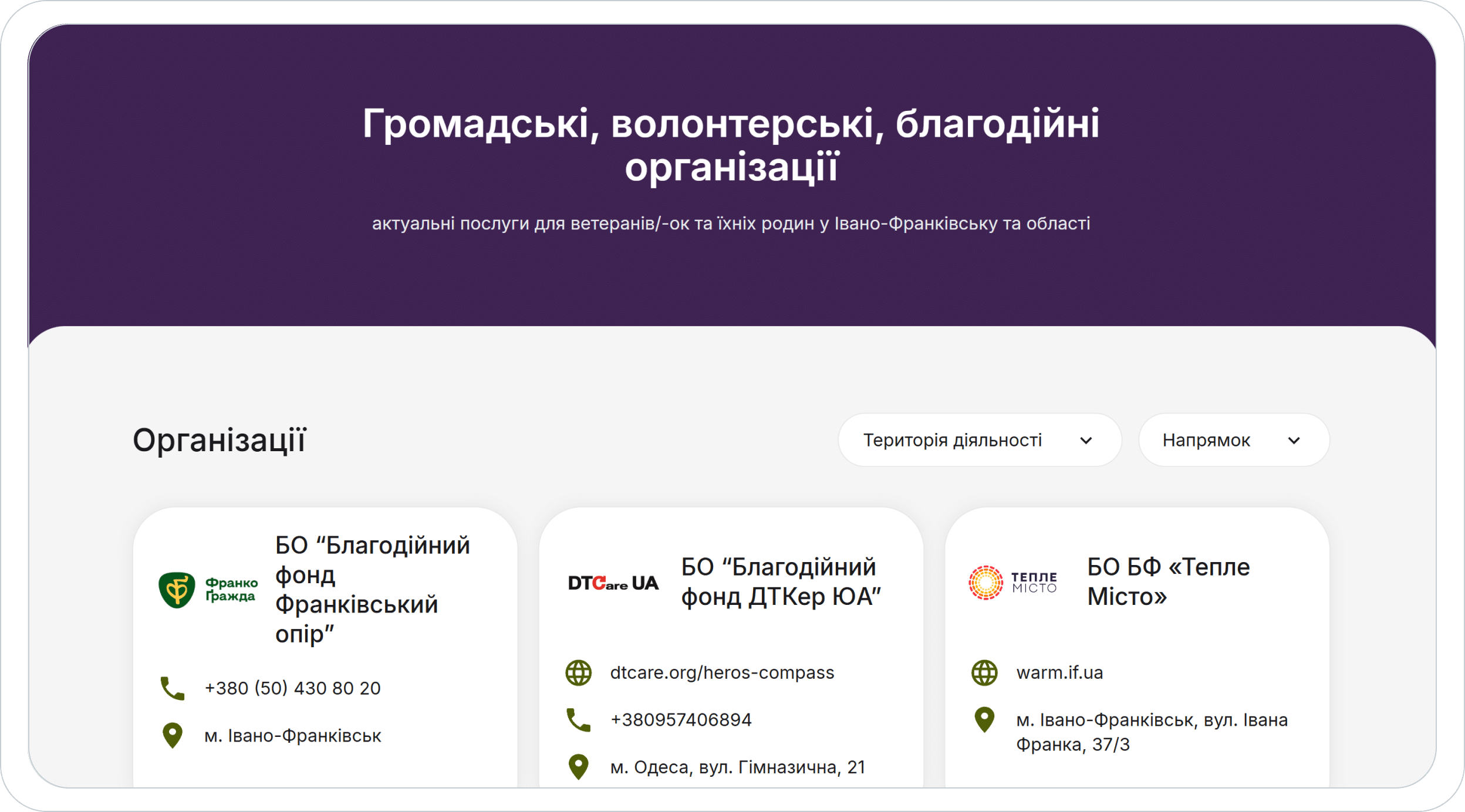
Task: Open the Напрямок dropdown
Action: [x=1207, y=441]
